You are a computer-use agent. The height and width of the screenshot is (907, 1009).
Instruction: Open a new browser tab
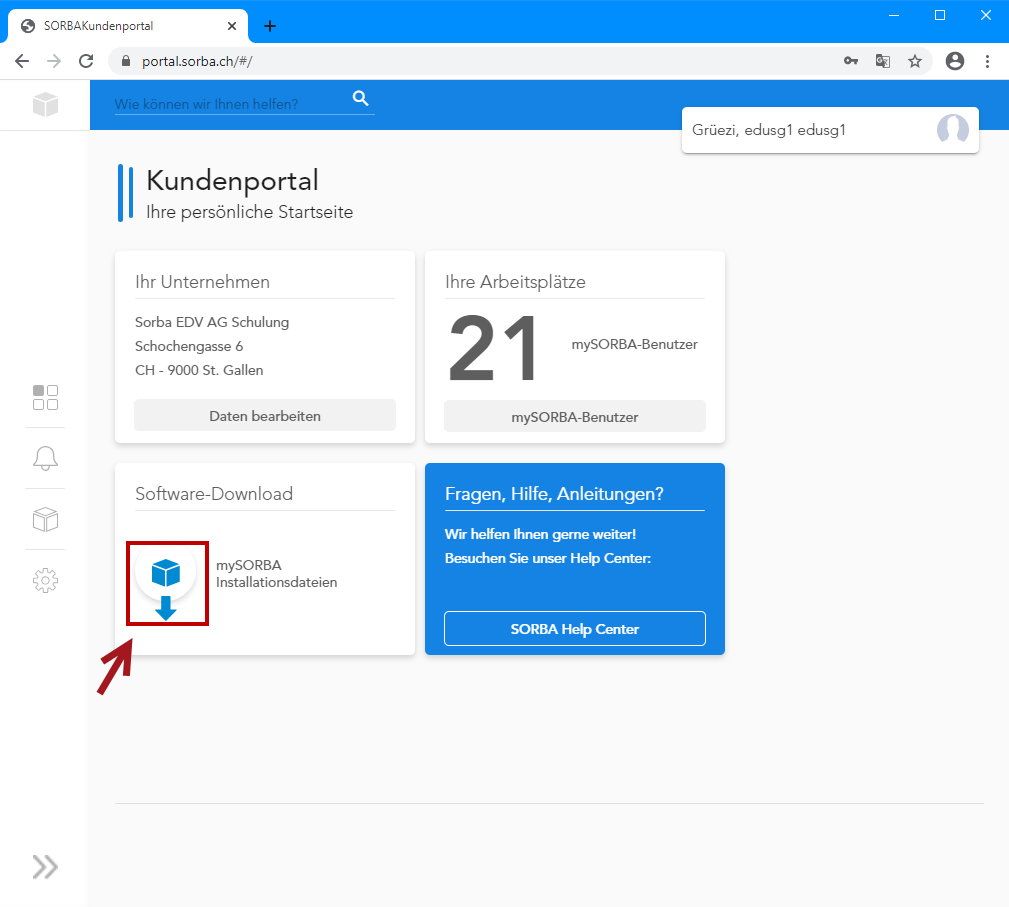(x=270, y=26)
